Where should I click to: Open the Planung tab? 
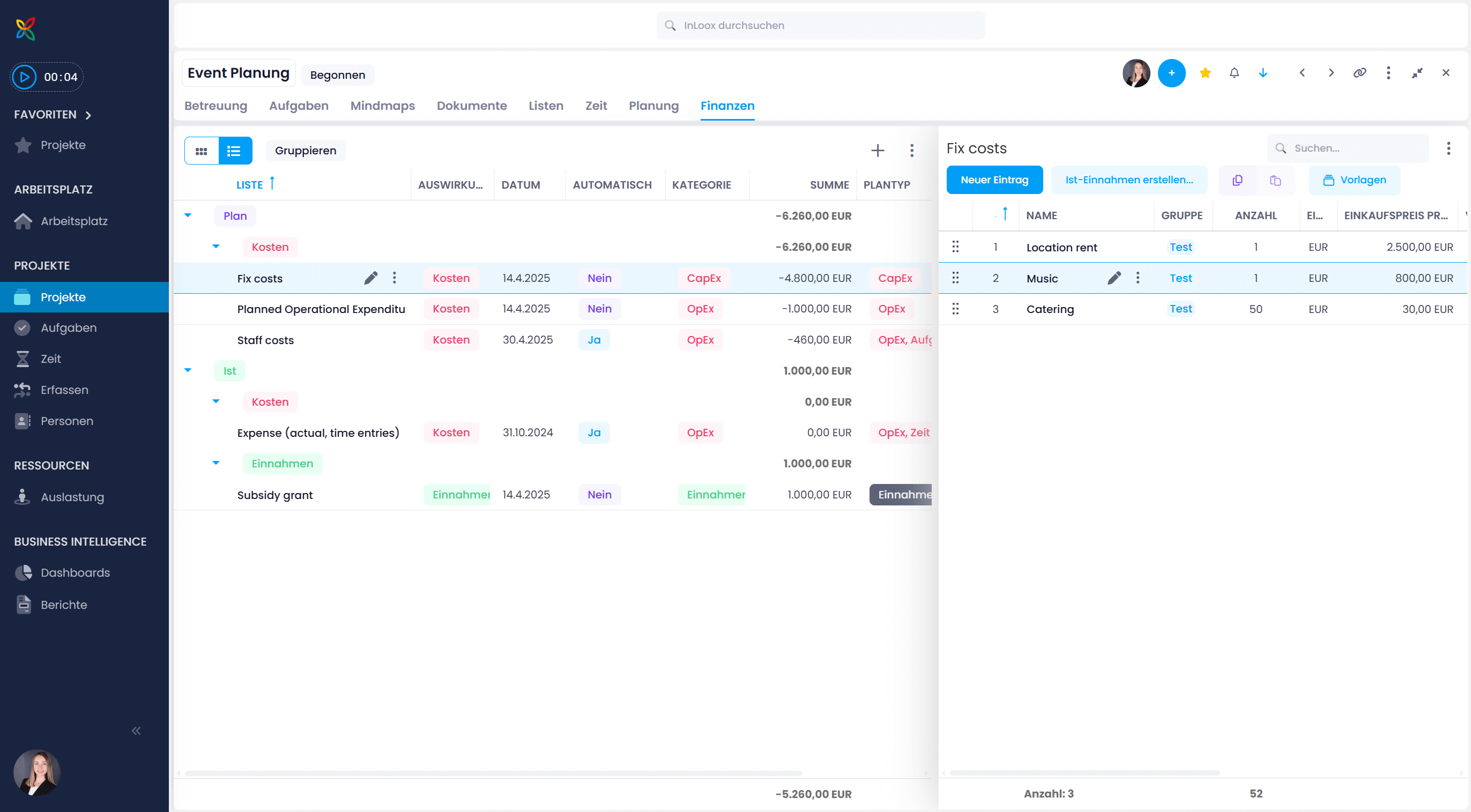point(654,106)
